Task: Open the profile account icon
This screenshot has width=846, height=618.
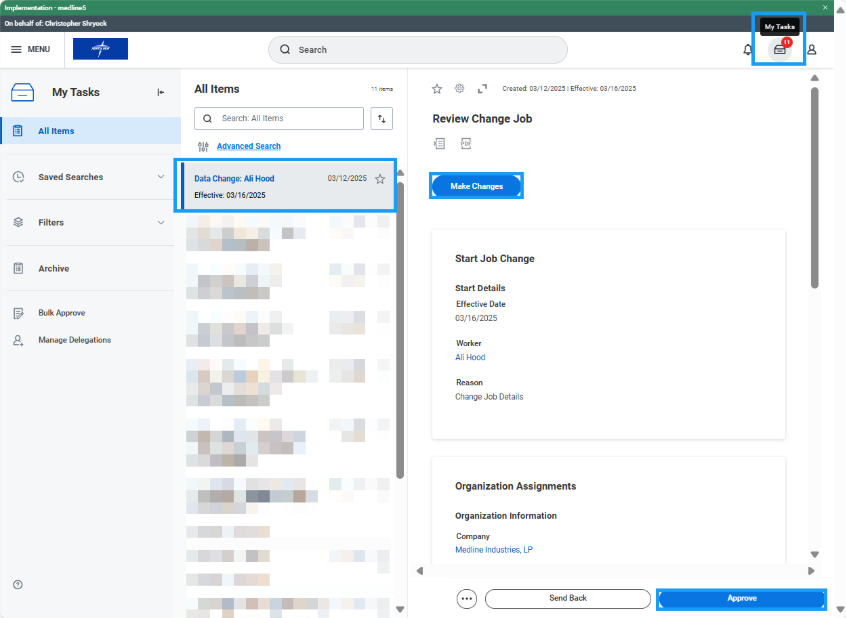Action: [811, 48]
